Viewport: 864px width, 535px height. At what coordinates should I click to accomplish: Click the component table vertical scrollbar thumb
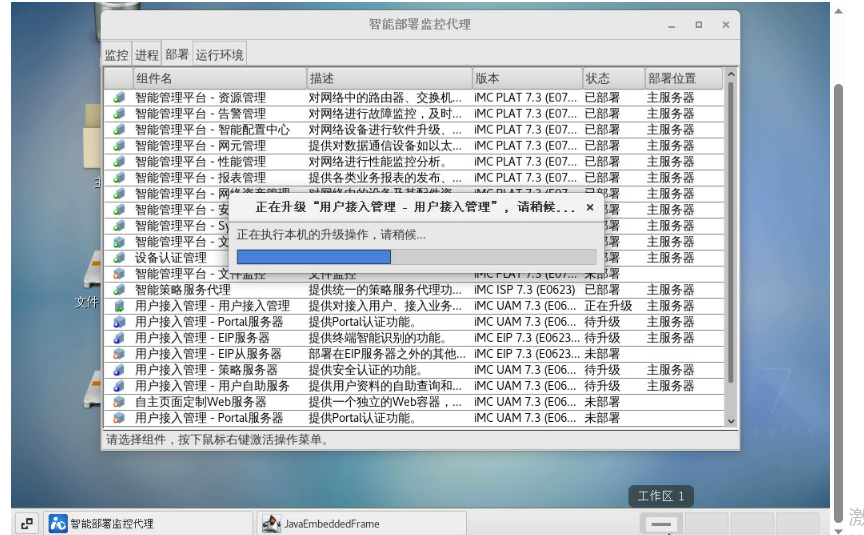[731, 233]
